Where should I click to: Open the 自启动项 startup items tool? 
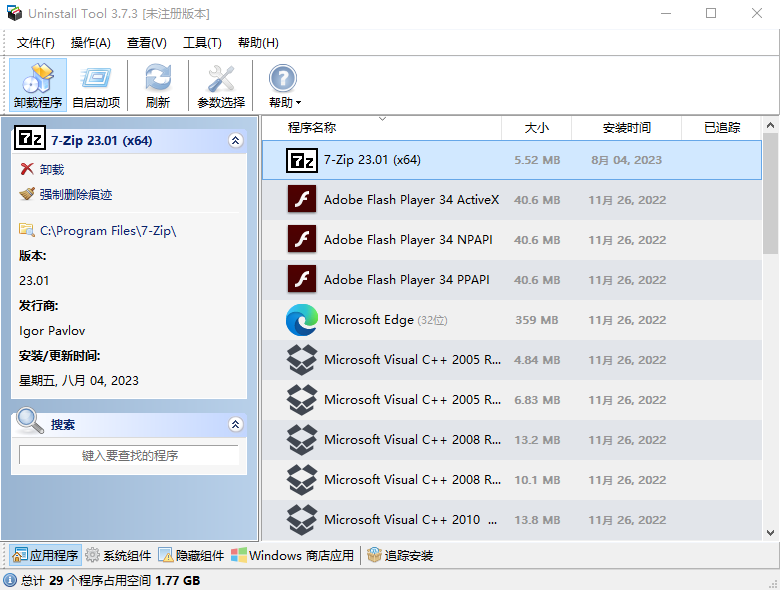coord(96,84)
